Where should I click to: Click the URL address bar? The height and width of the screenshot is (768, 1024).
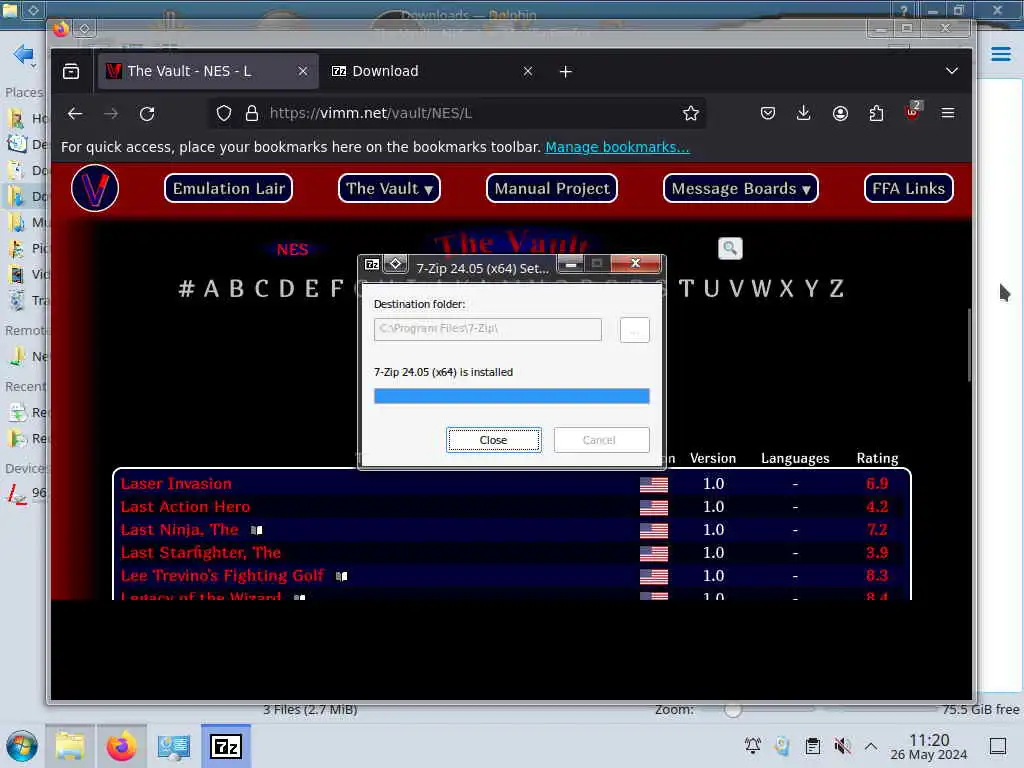click(x=457, y=114)
